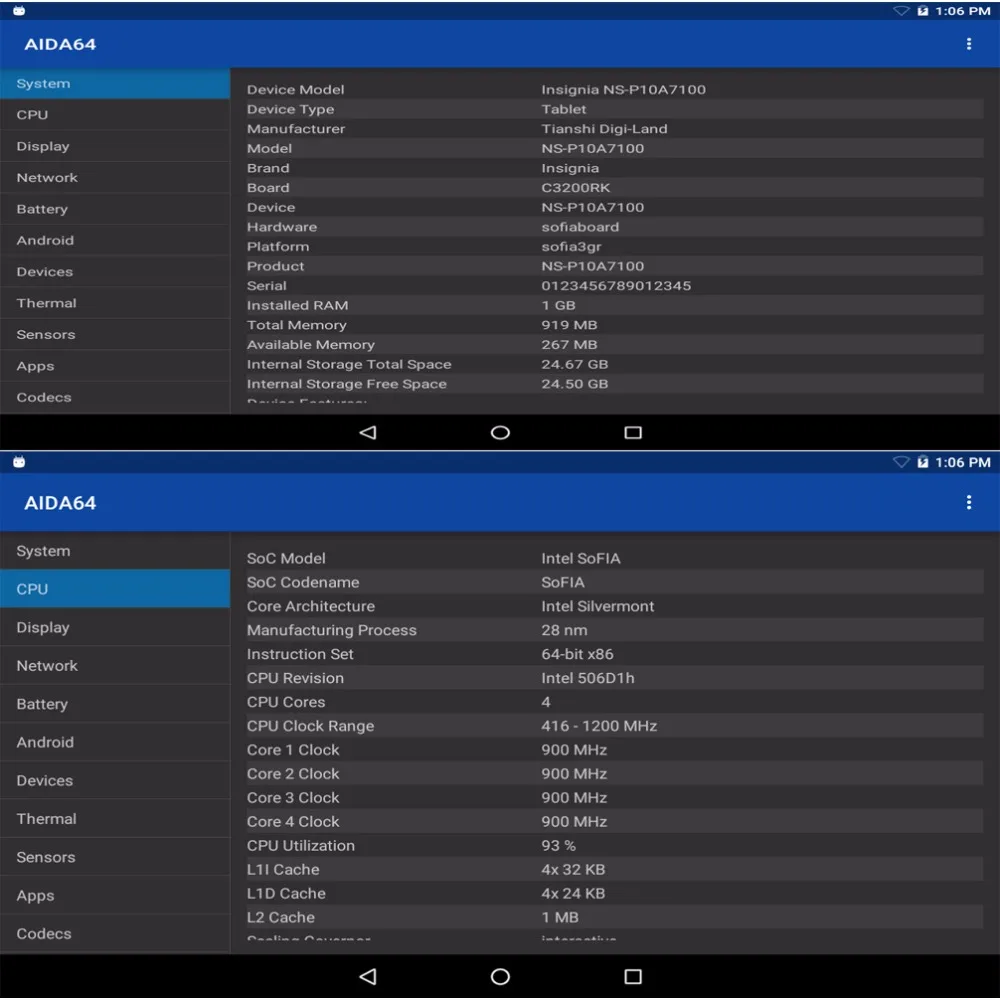
Task: Tap Android notification icon in top status bar
Action: pos(19,11)
